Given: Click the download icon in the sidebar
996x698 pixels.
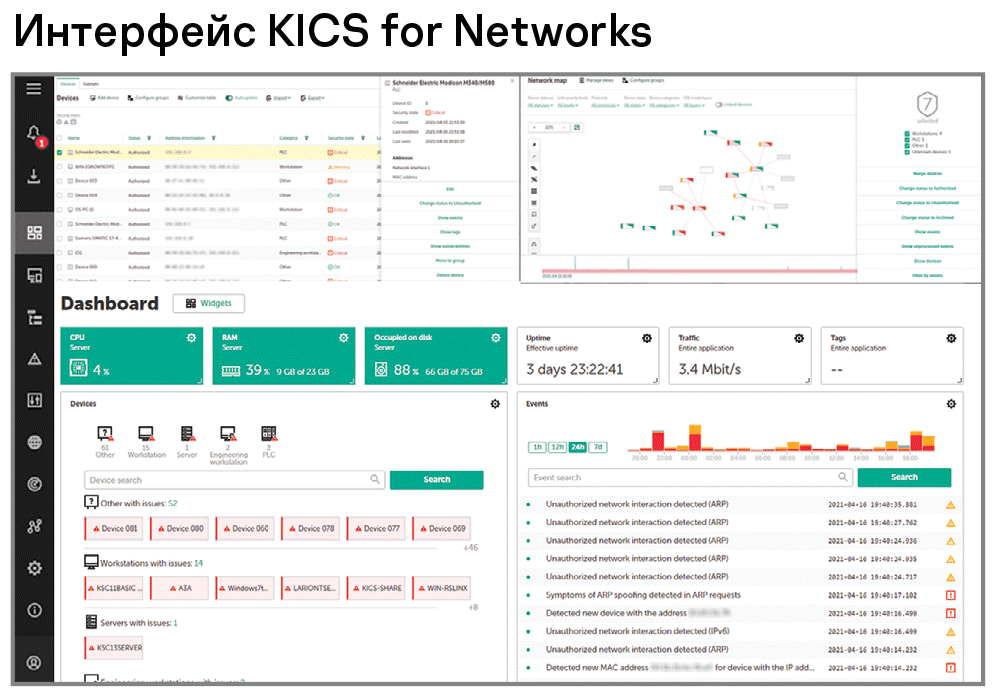Looking at the screenshot, I should tap(34, 176).
